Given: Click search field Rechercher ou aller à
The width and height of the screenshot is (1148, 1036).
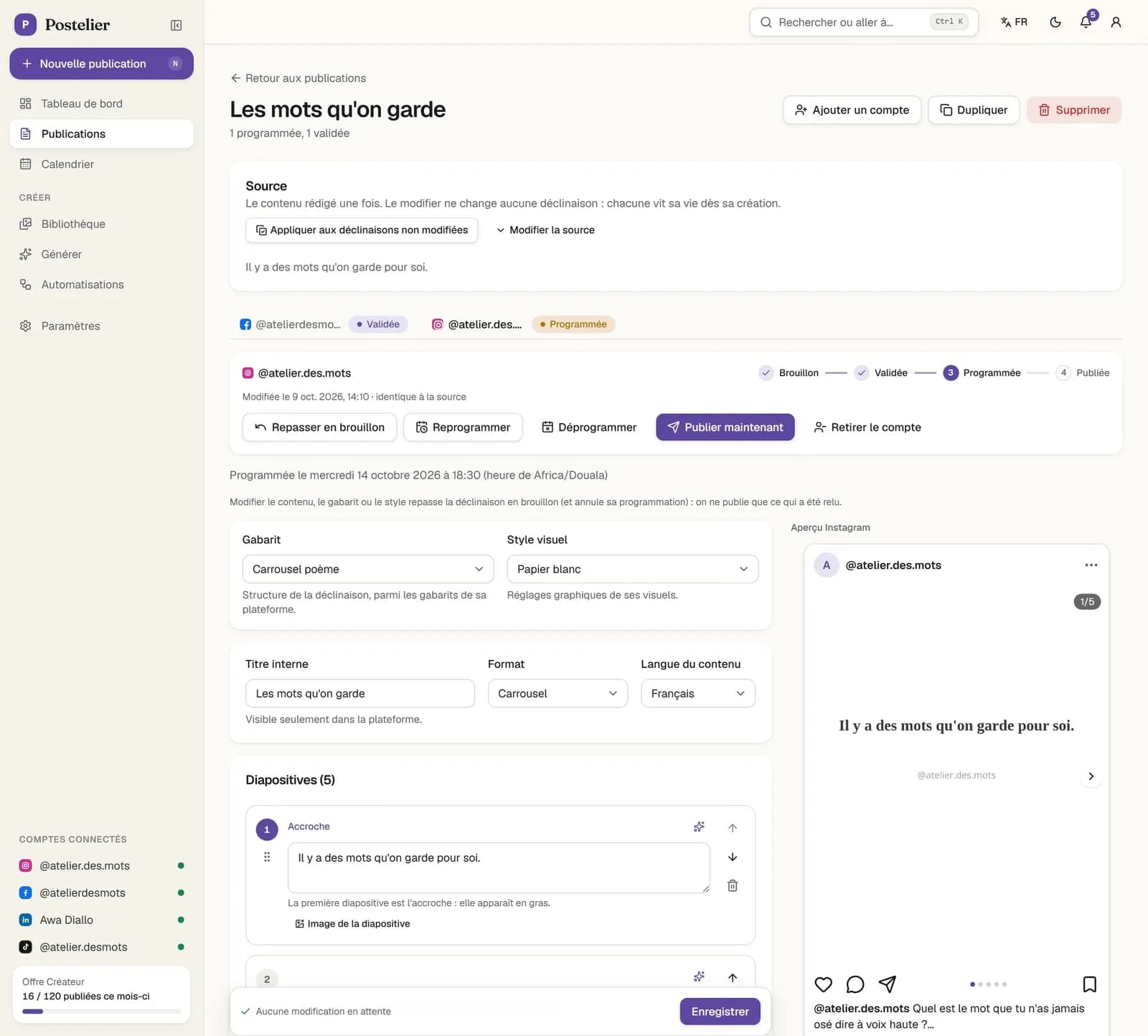Looking at the screenshot, I should point(864,22).
